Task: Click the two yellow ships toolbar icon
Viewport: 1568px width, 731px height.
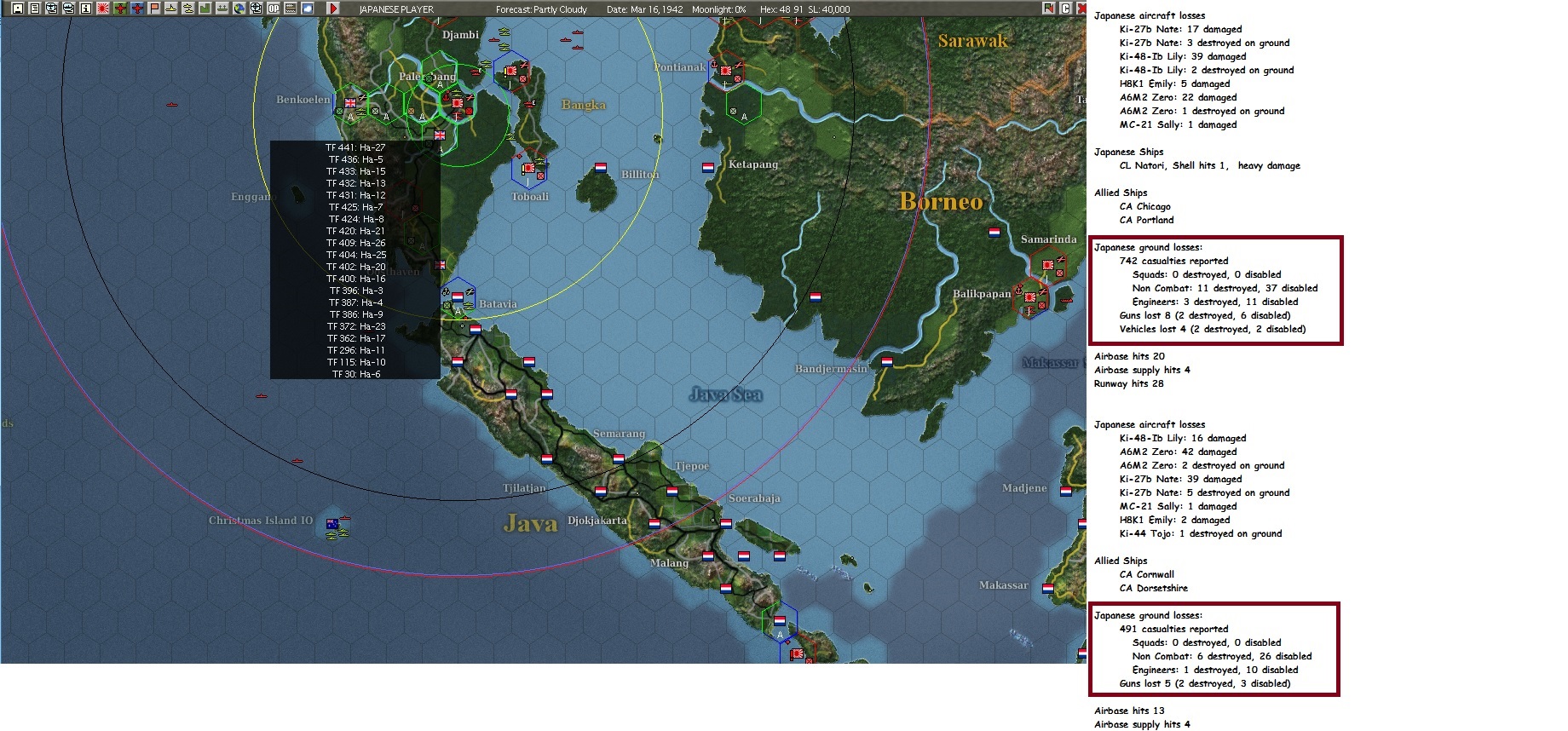Action: (x=188, y=9)
